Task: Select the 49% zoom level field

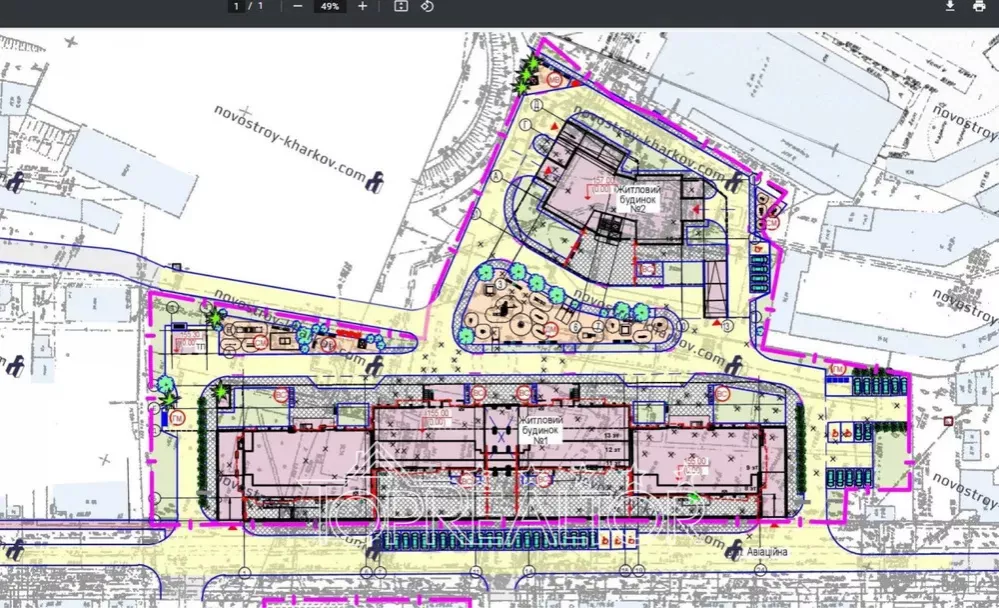Action: (329, 6)
